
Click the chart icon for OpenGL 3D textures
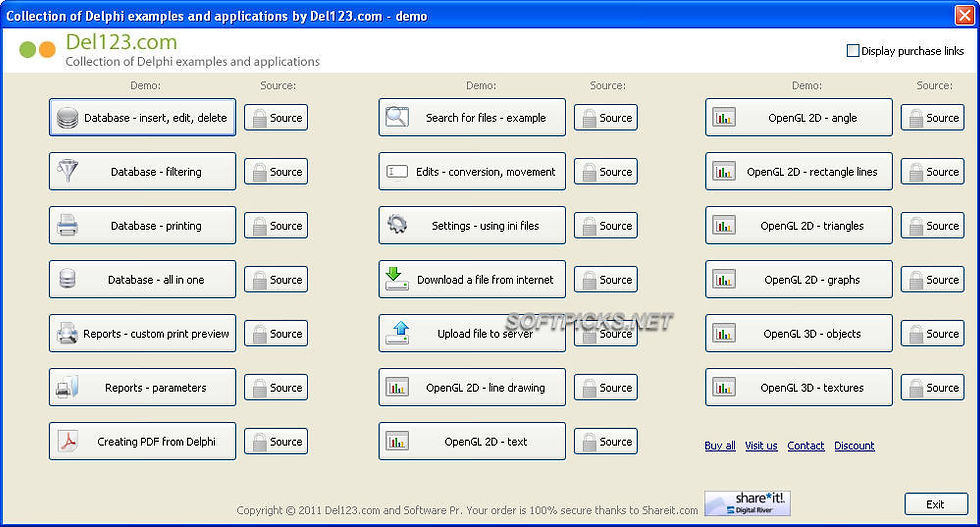tap(724, 387)
